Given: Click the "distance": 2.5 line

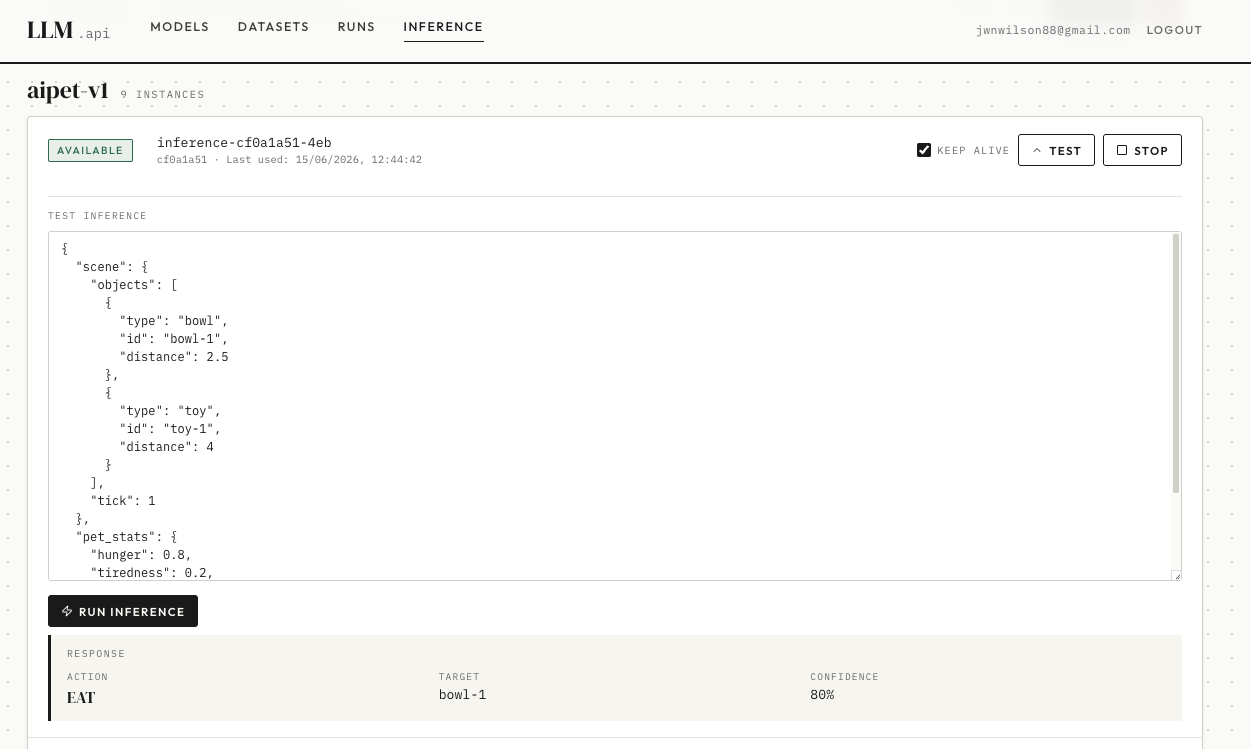Looking at the screenshot, I should [x=174, y=357].
